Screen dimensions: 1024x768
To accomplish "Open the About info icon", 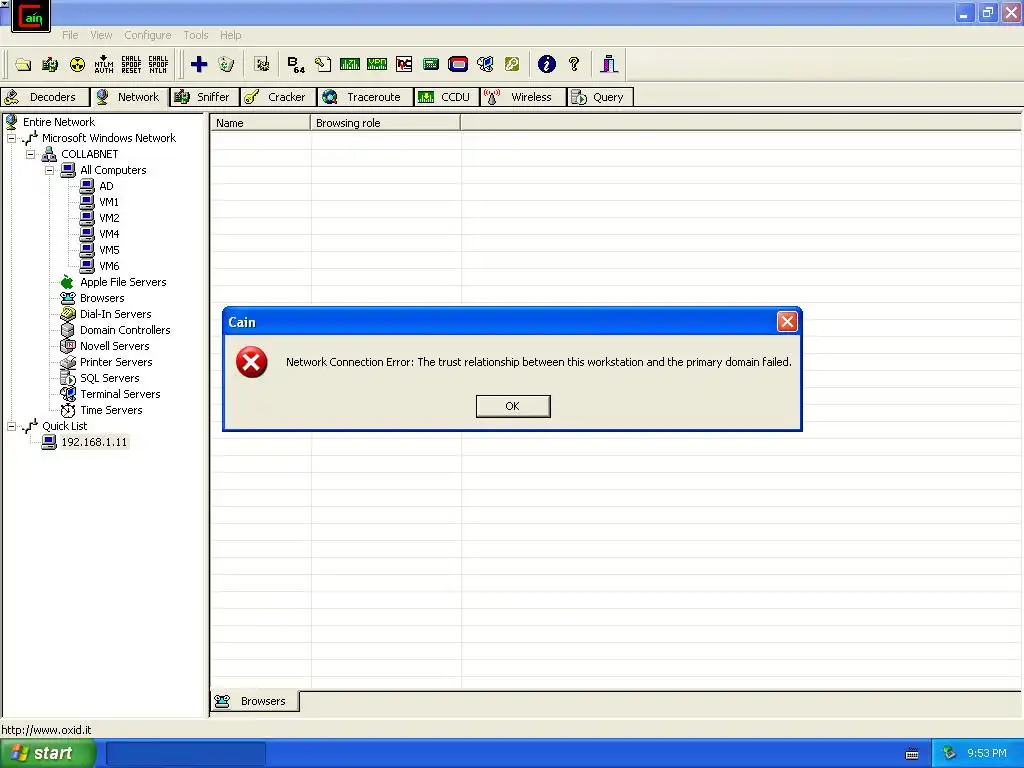I will pos(547,64).
